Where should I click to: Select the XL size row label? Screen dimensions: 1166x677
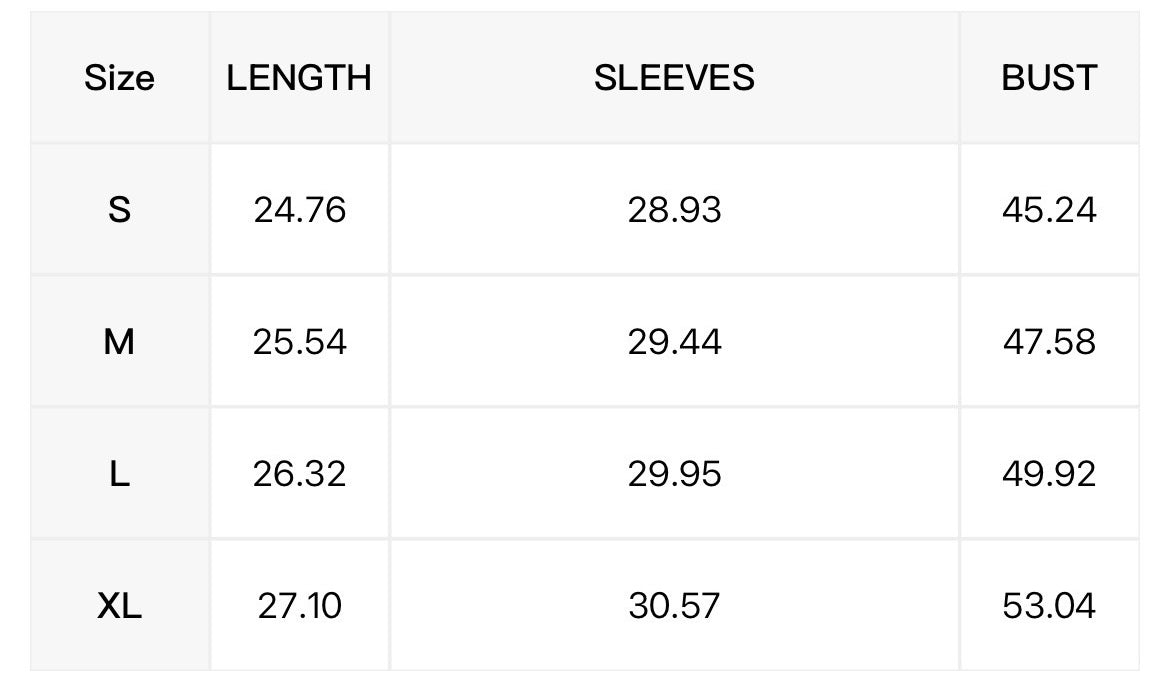click(120, 606)
